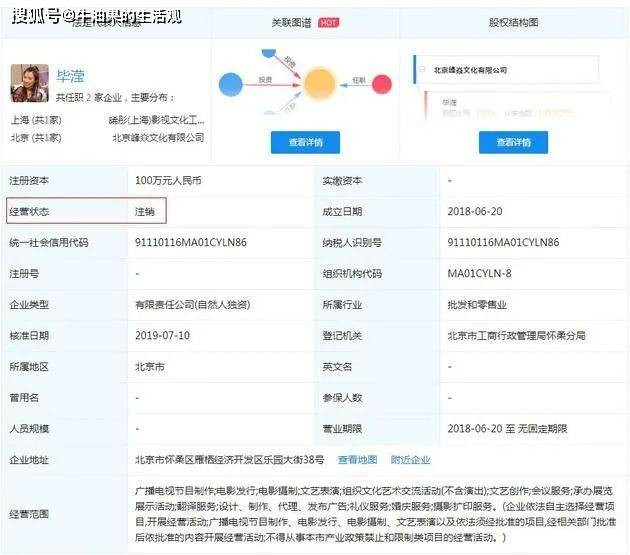Select region value 北京市
The width and height of the screenshot is (630, 555).
[149, 367]
